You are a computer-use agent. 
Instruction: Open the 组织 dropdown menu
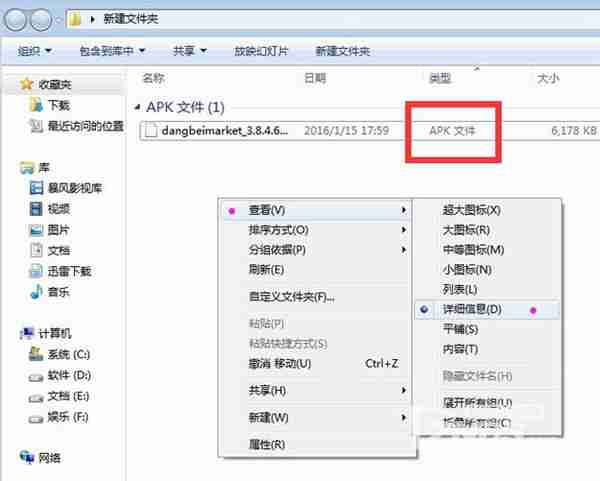[34, 51]
